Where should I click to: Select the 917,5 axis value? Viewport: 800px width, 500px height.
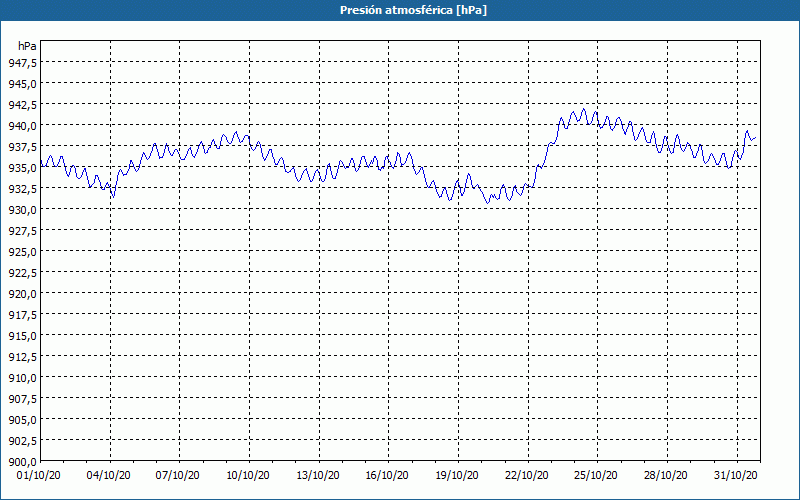click(x=22, y=315)
